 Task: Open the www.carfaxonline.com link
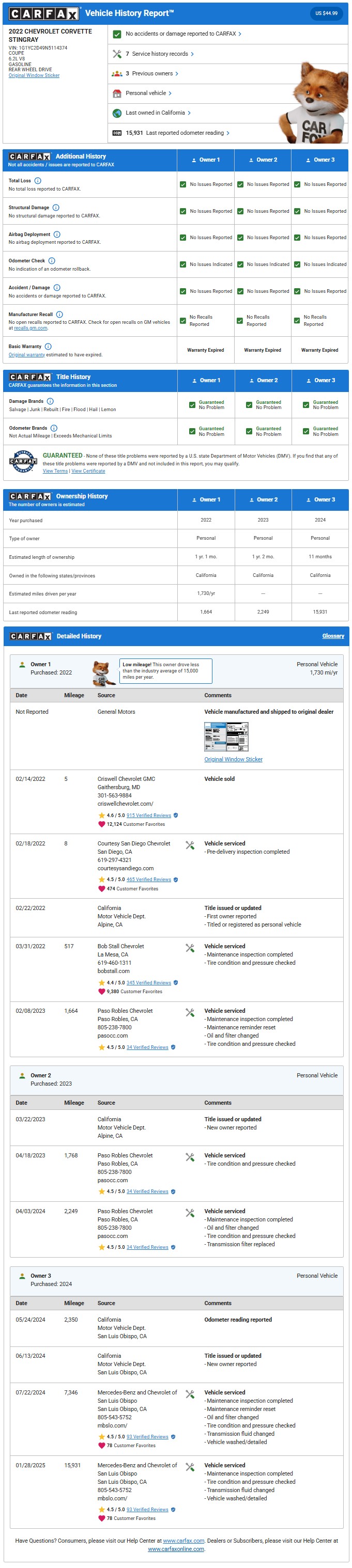(176, 1550)
